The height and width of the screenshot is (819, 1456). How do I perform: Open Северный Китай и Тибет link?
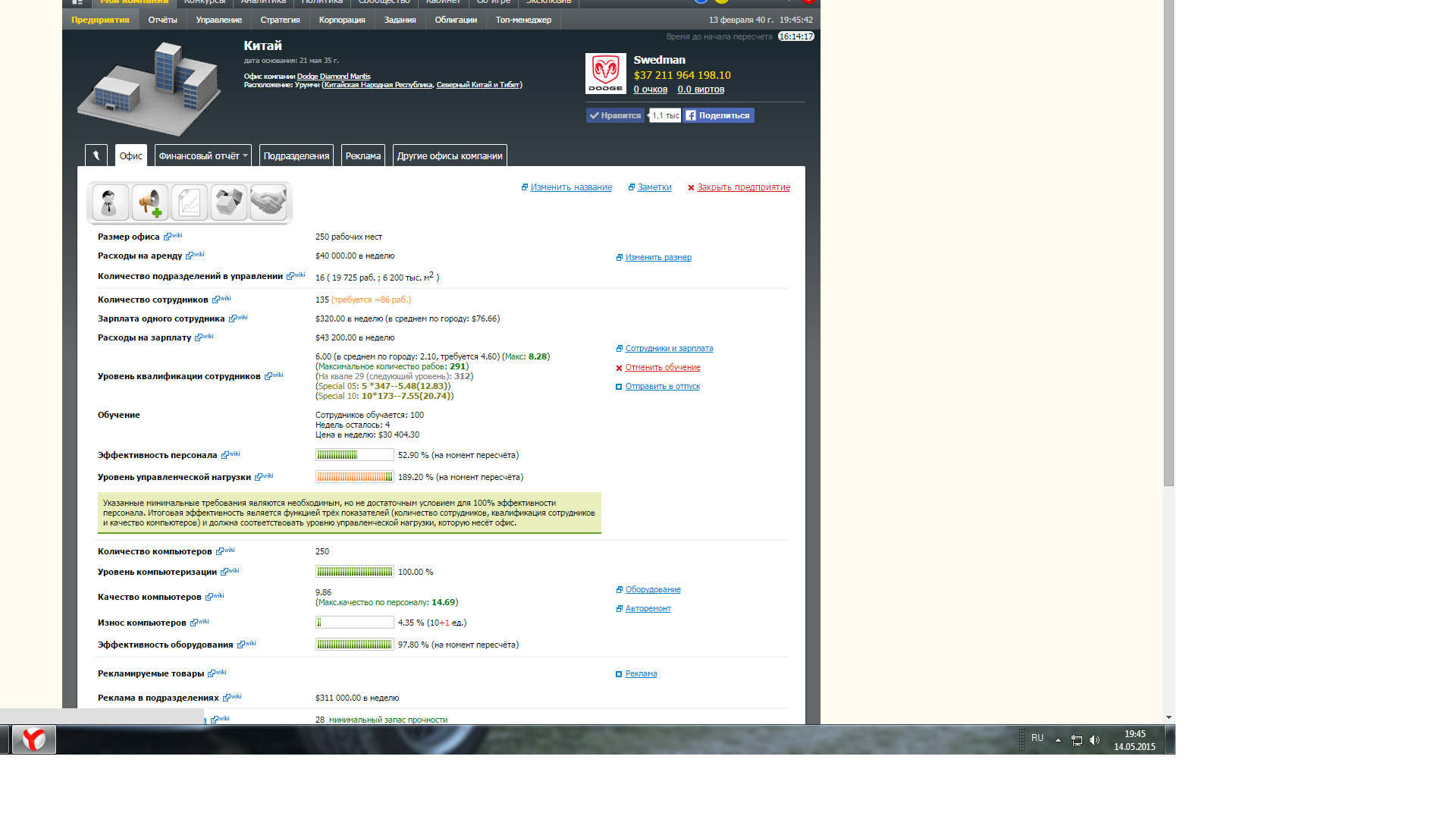(478, 85)
